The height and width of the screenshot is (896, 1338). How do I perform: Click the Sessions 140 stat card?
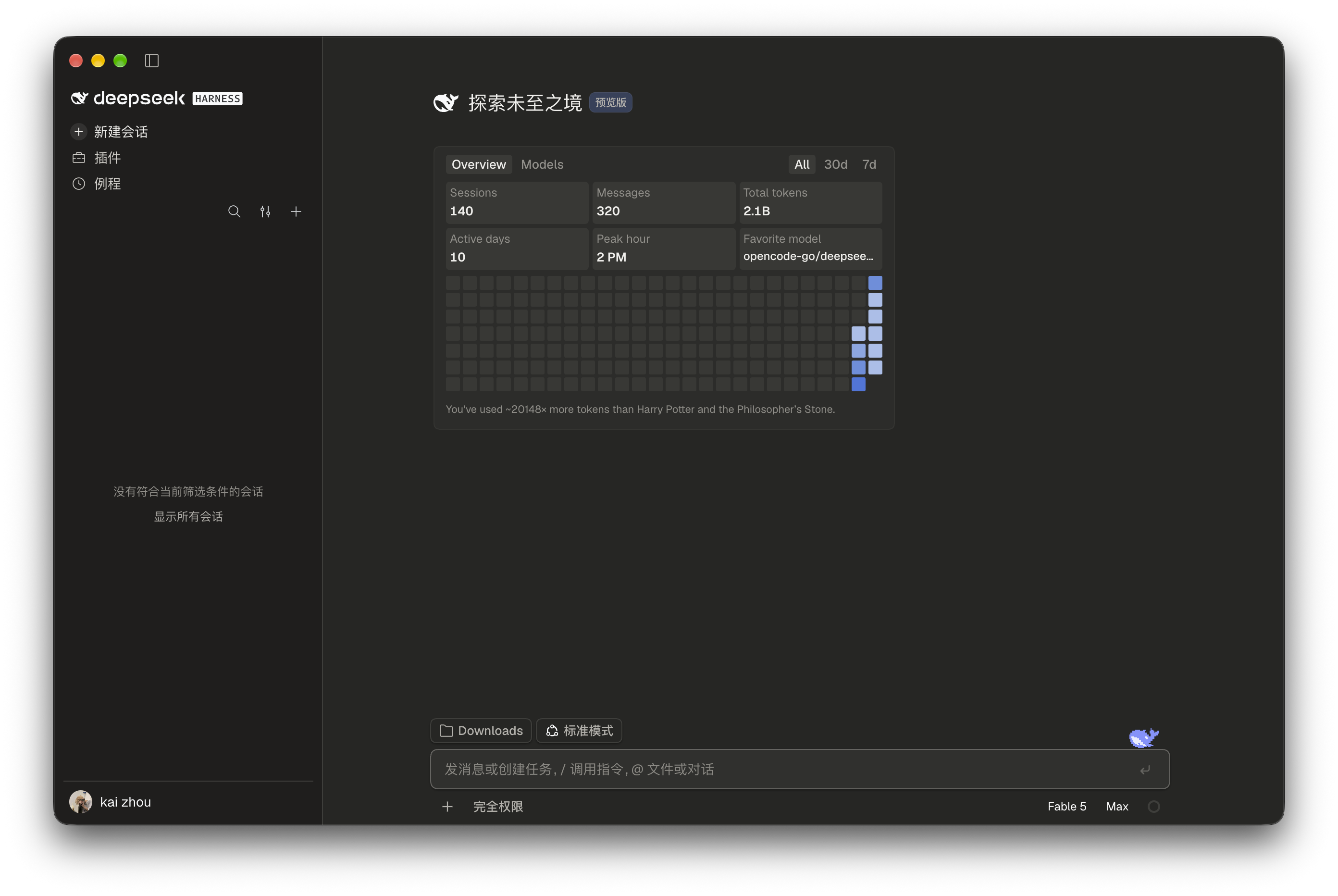click(x=517, y=202)
